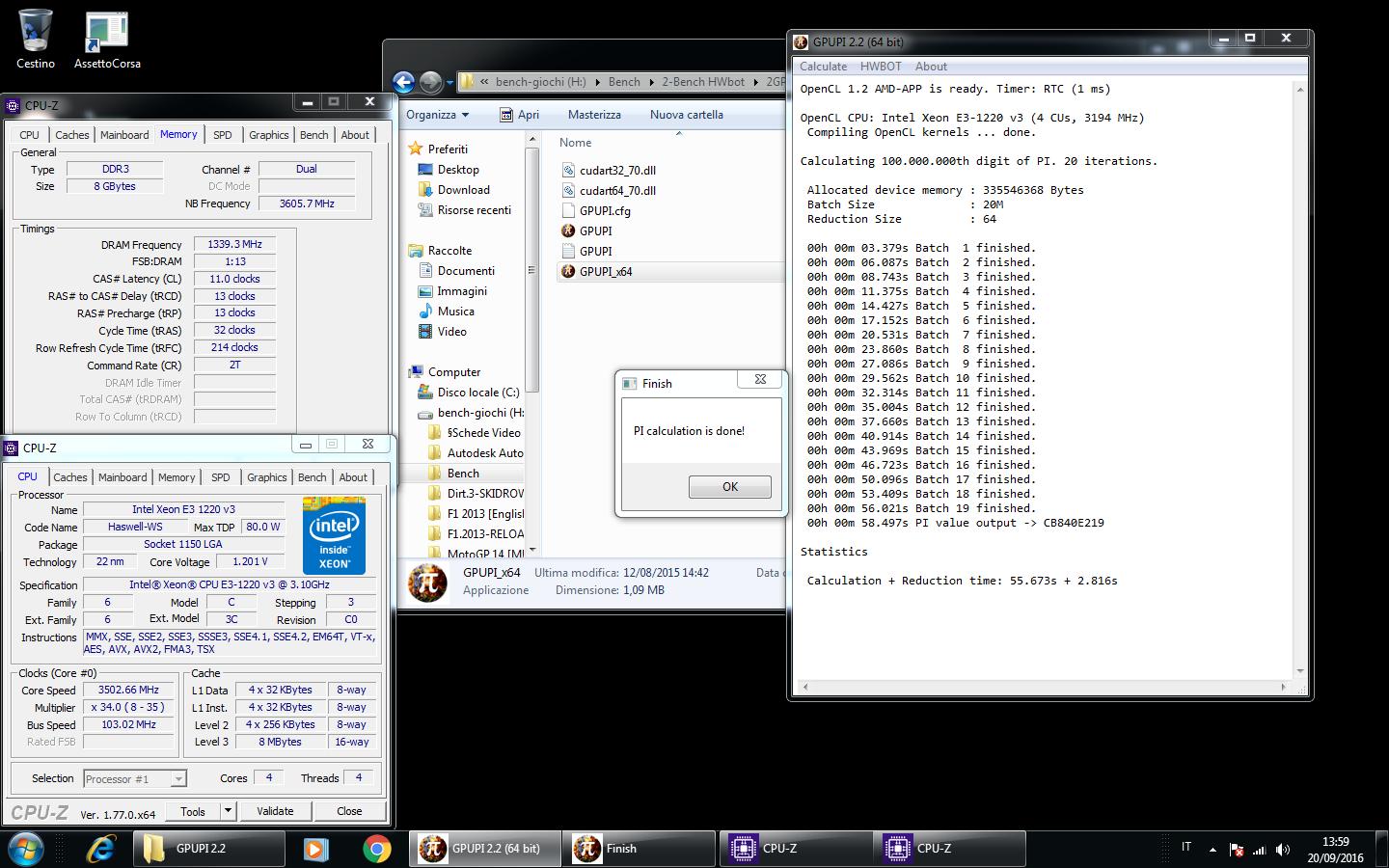Click the Bench breadcrumb in the address bar
Screen dimensions: 1389x868
tap(624, 82)
